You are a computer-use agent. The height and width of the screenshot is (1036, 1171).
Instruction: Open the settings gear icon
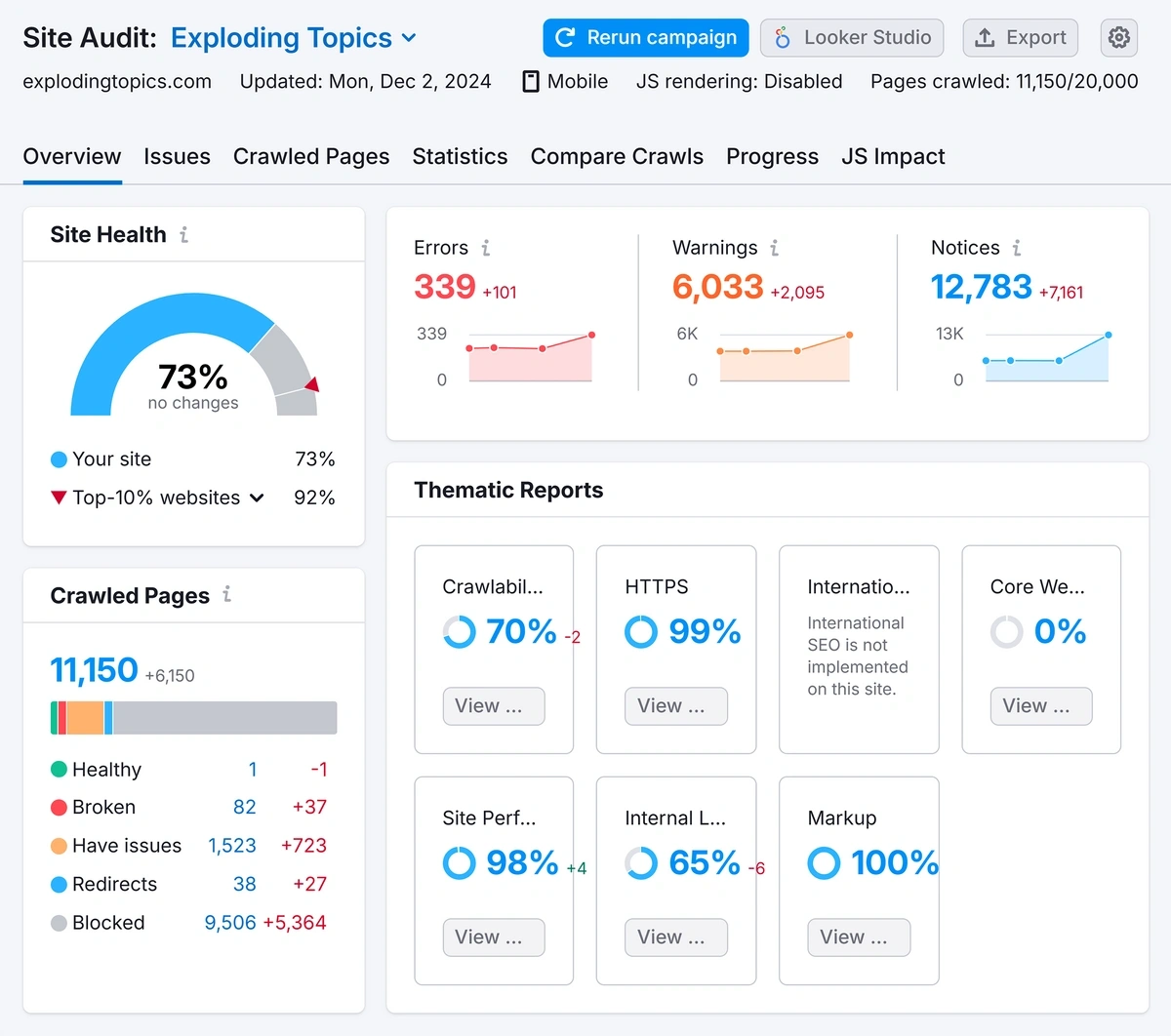click(1119, 37)
